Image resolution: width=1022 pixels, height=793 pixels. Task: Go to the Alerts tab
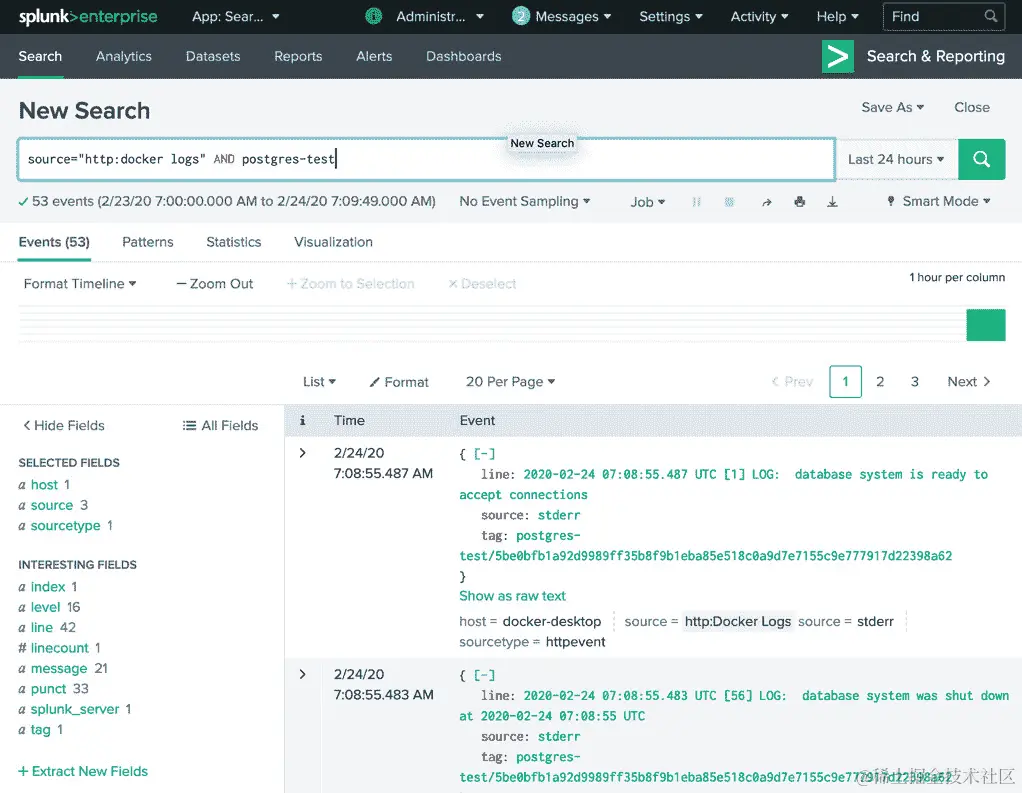click(x=374, y=57)
